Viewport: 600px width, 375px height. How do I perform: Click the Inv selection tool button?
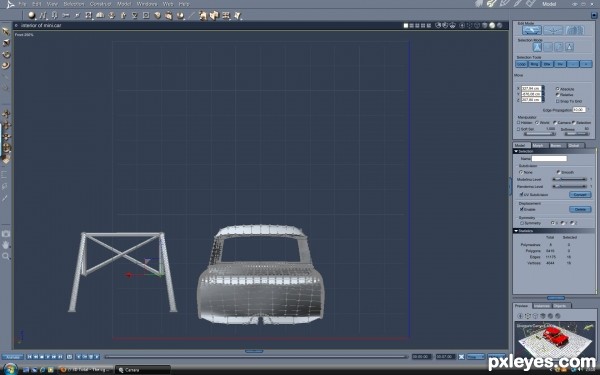point(560,64)
